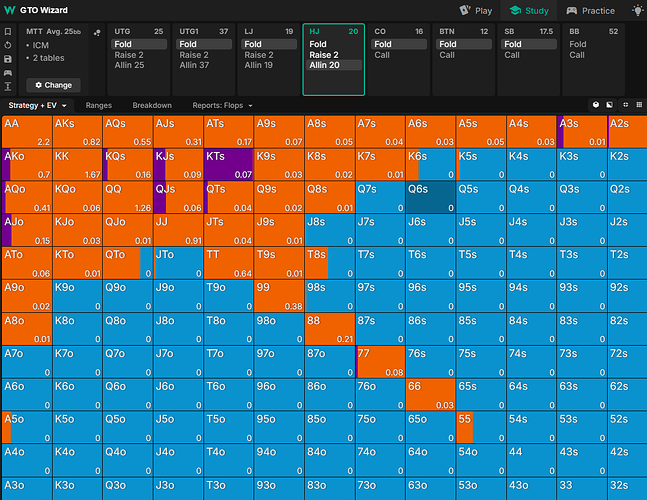
Task: Click the four-quadrant layout icon
Action: click(626, 105)
